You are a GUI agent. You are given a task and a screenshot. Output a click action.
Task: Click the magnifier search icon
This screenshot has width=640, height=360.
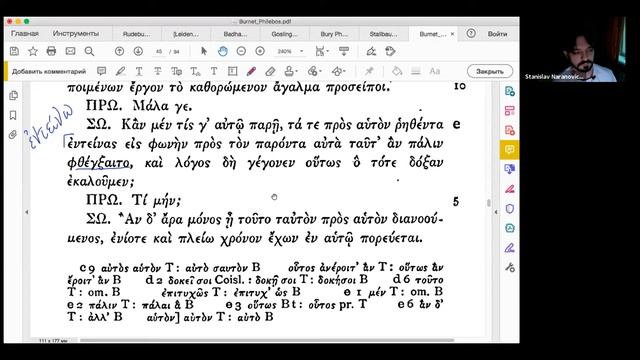pos(89,51)
